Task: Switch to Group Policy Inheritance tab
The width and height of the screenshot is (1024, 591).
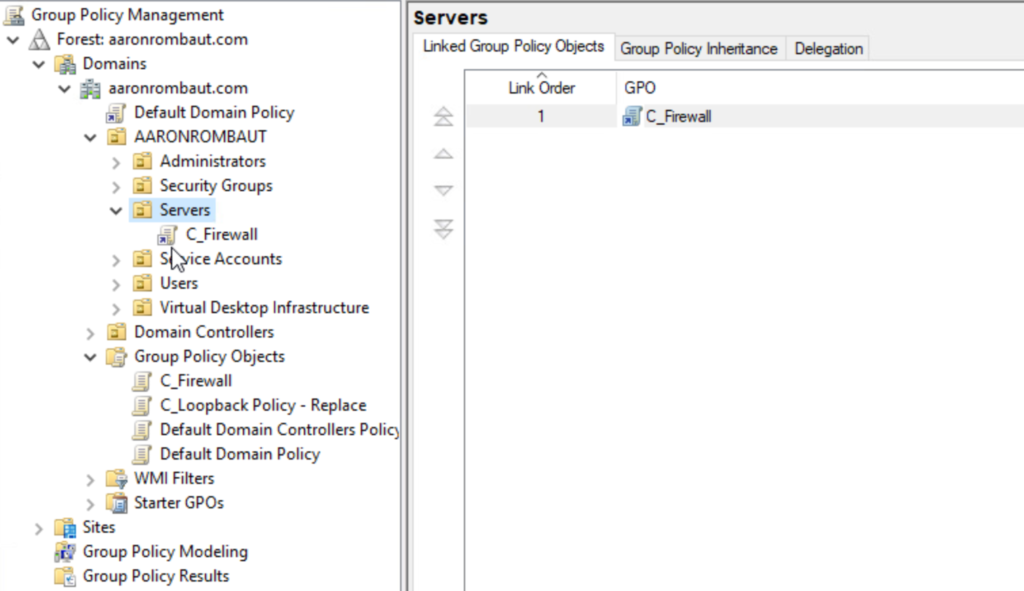Action: 698,48
